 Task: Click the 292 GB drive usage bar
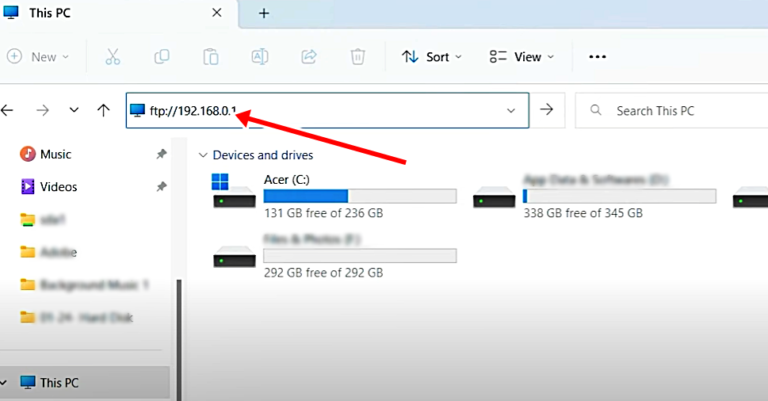click(x=360, y=256)
